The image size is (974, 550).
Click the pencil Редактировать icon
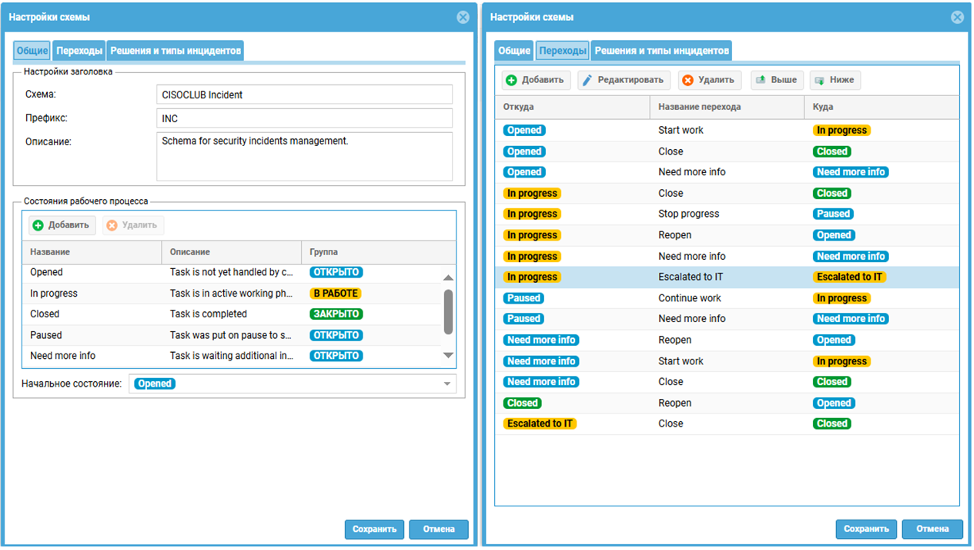click(x=587, y=80)
